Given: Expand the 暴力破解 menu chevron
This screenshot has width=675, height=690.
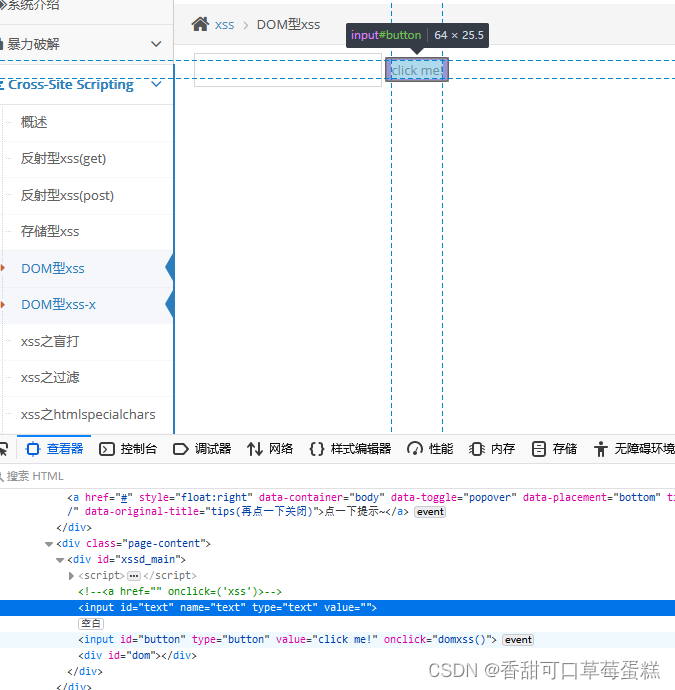Looking at the screenshot, I should pyautogui.click(x=156, y=44).
